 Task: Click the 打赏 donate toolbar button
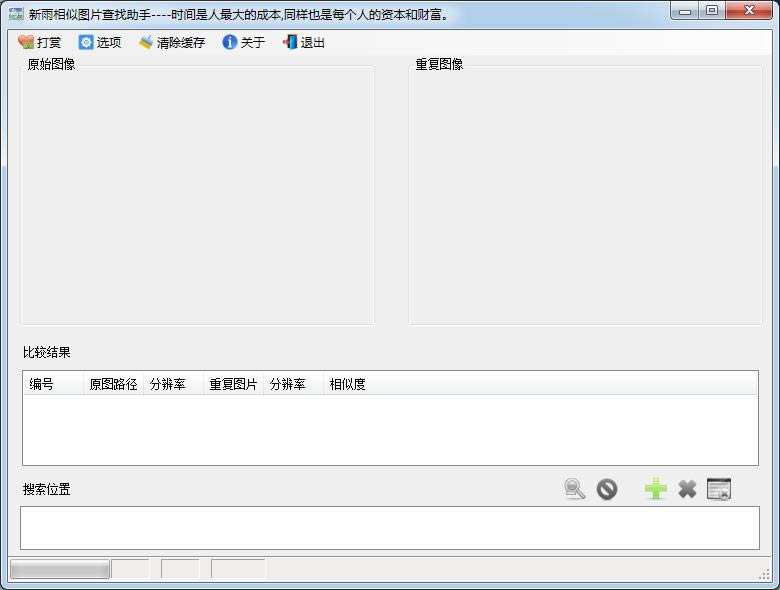(x=39, y=42)
